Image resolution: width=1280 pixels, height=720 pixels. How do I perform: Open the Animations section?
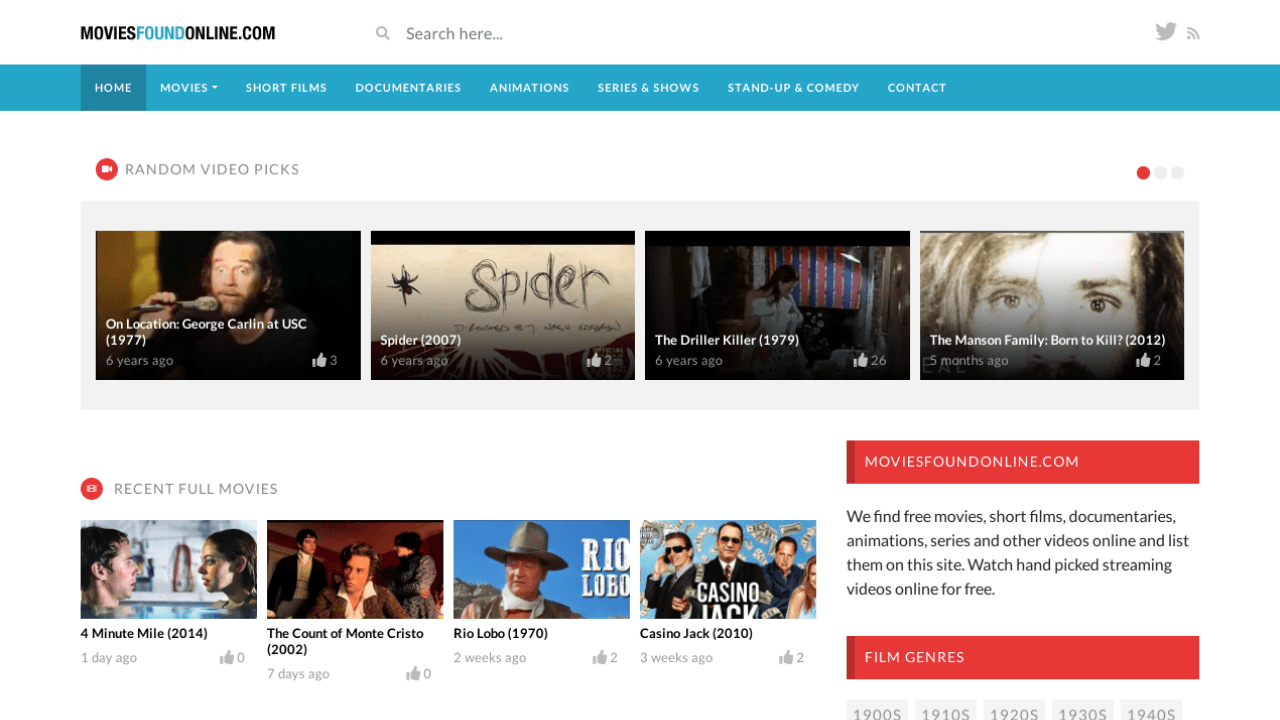[529, 88]
